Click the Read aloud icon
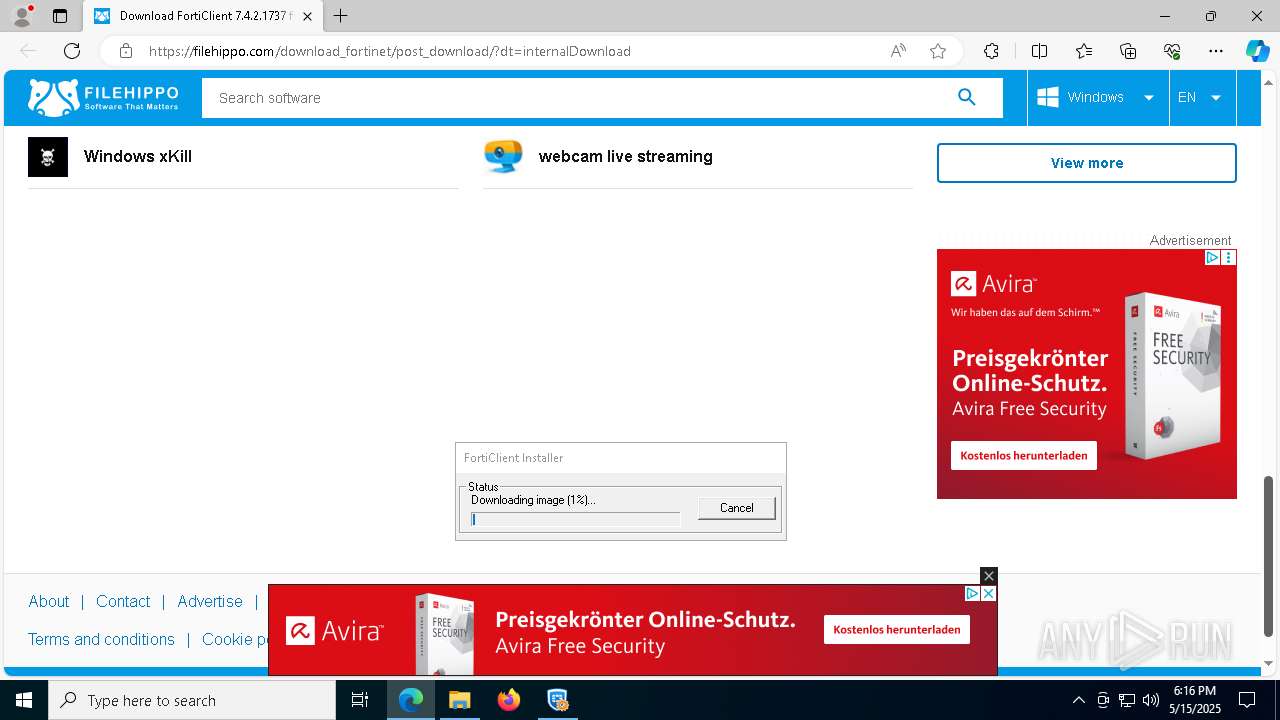Screen dimensions: 1280x720 click(898, 51)
